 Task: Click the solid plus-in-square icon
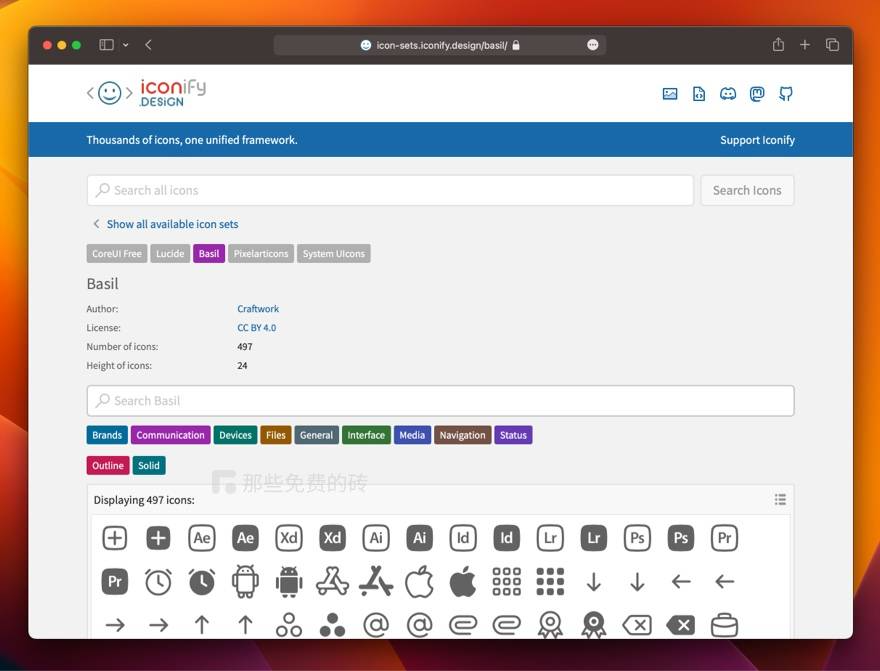pyautogui.click(x=158, y=538)
